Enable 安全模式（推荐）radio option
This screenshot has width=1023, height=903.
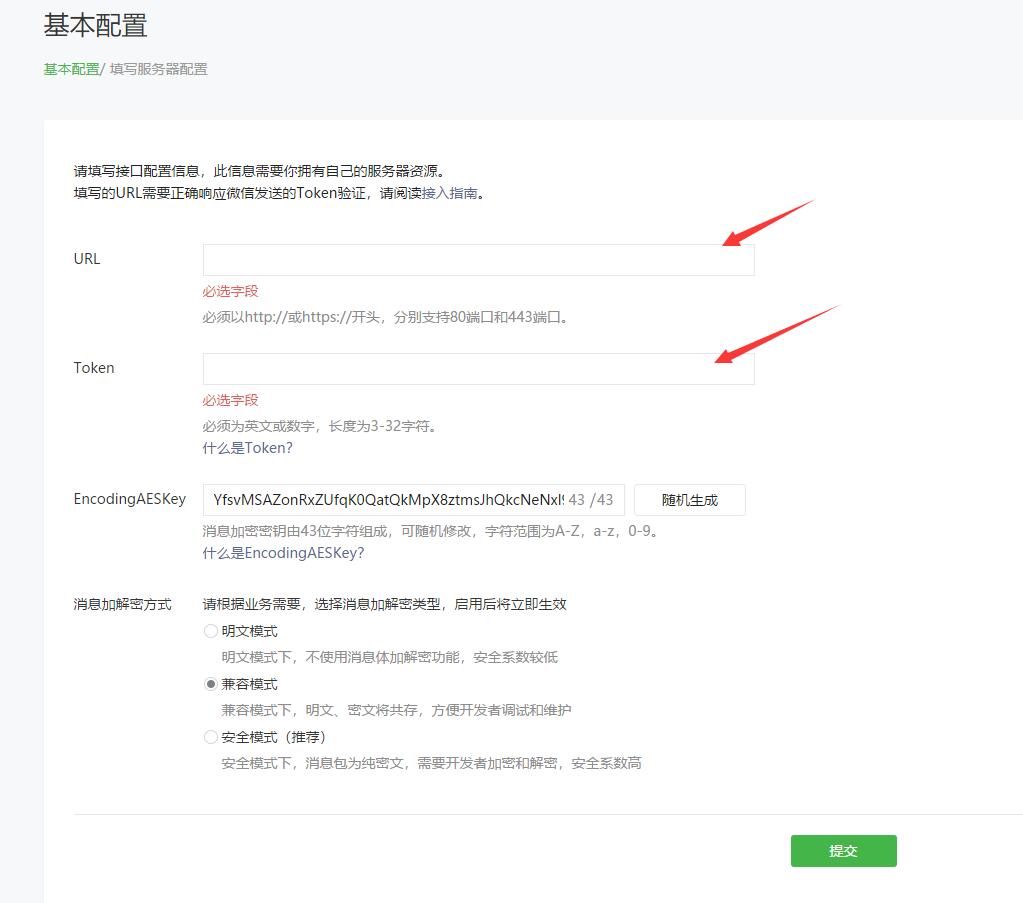coord(210,737)
